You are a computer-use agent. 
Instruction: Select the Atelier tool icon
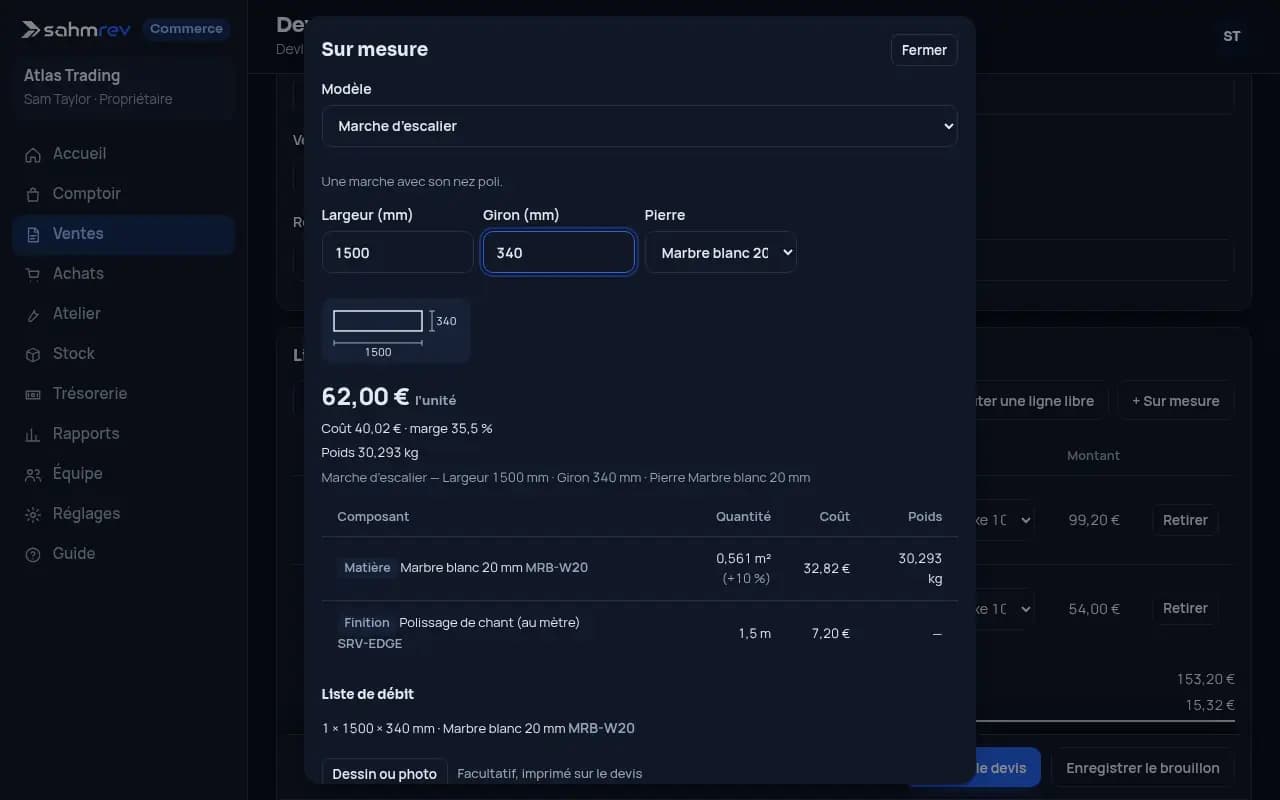point(33,314)
